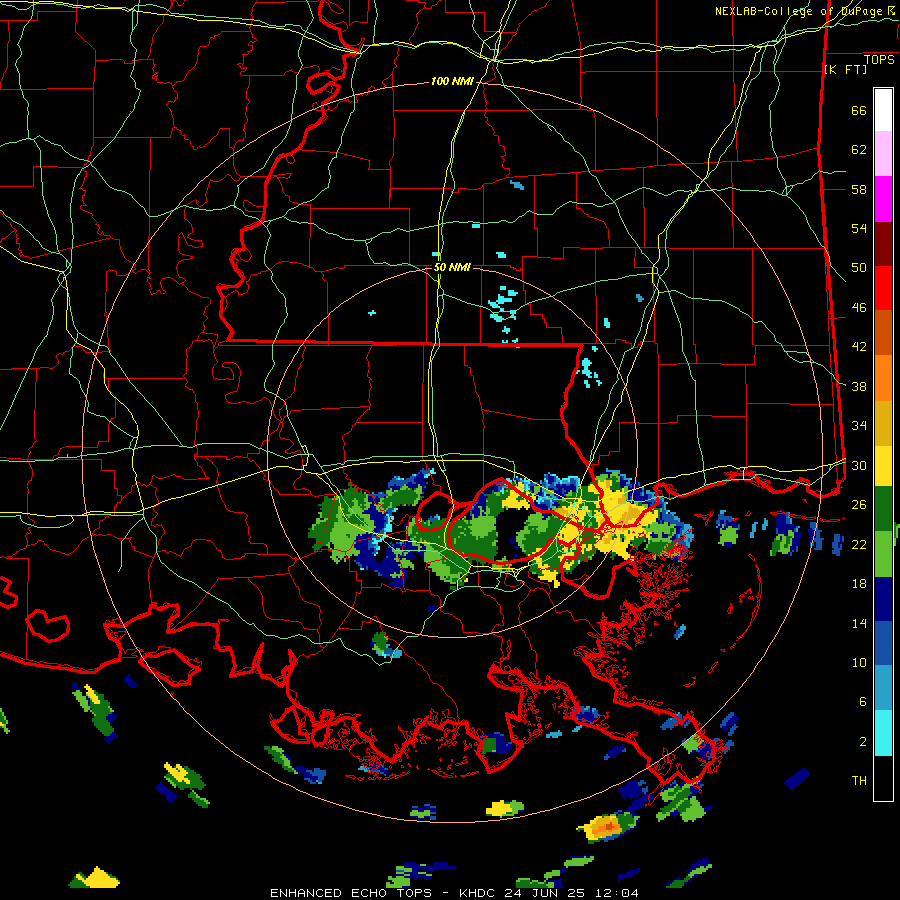The image size is (900, 900).
Task: Click the 30 value on the legend
Action: coord(859,465)
